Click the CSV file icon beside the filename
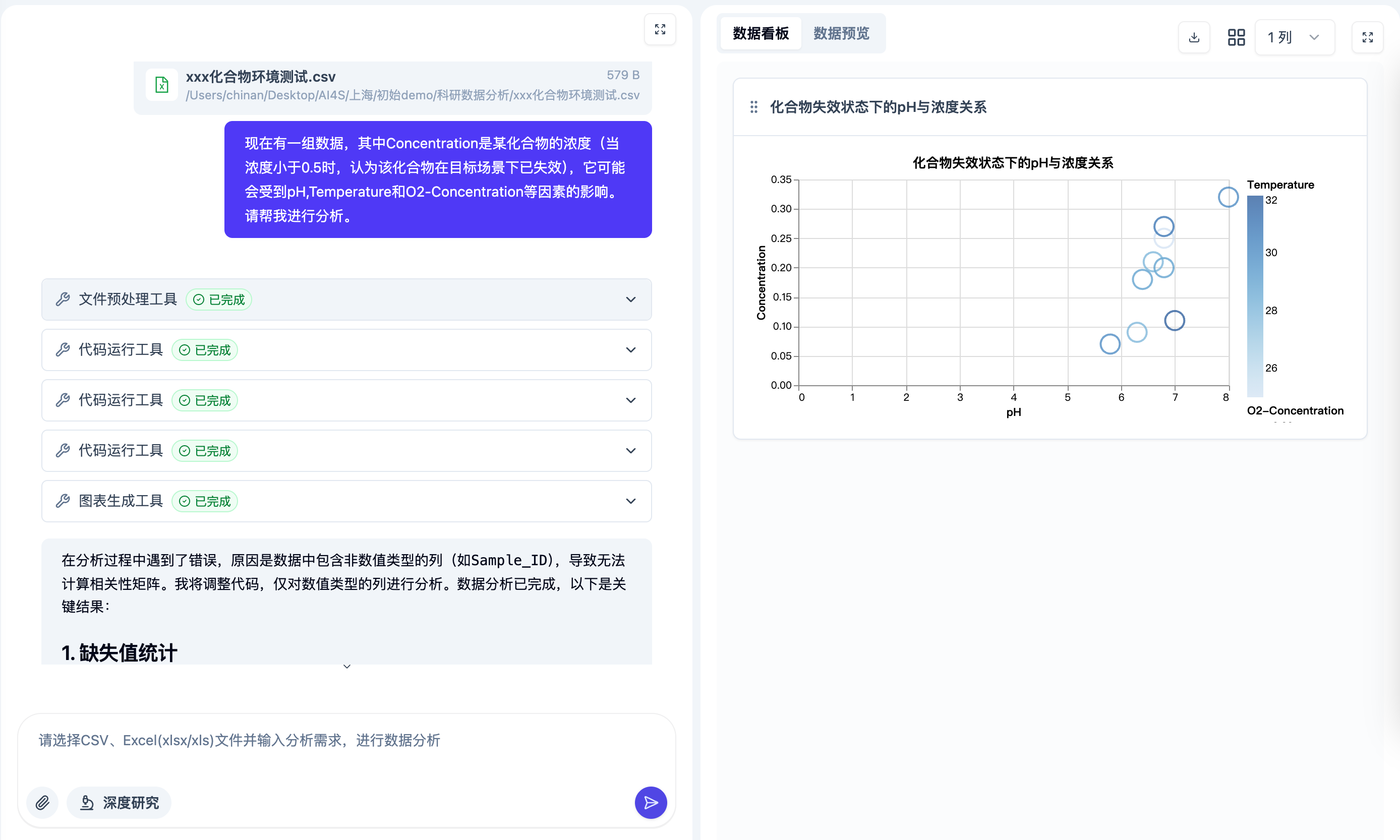Image resolution: width=1400 pixels, height=840 pixels. click(161, 85)
